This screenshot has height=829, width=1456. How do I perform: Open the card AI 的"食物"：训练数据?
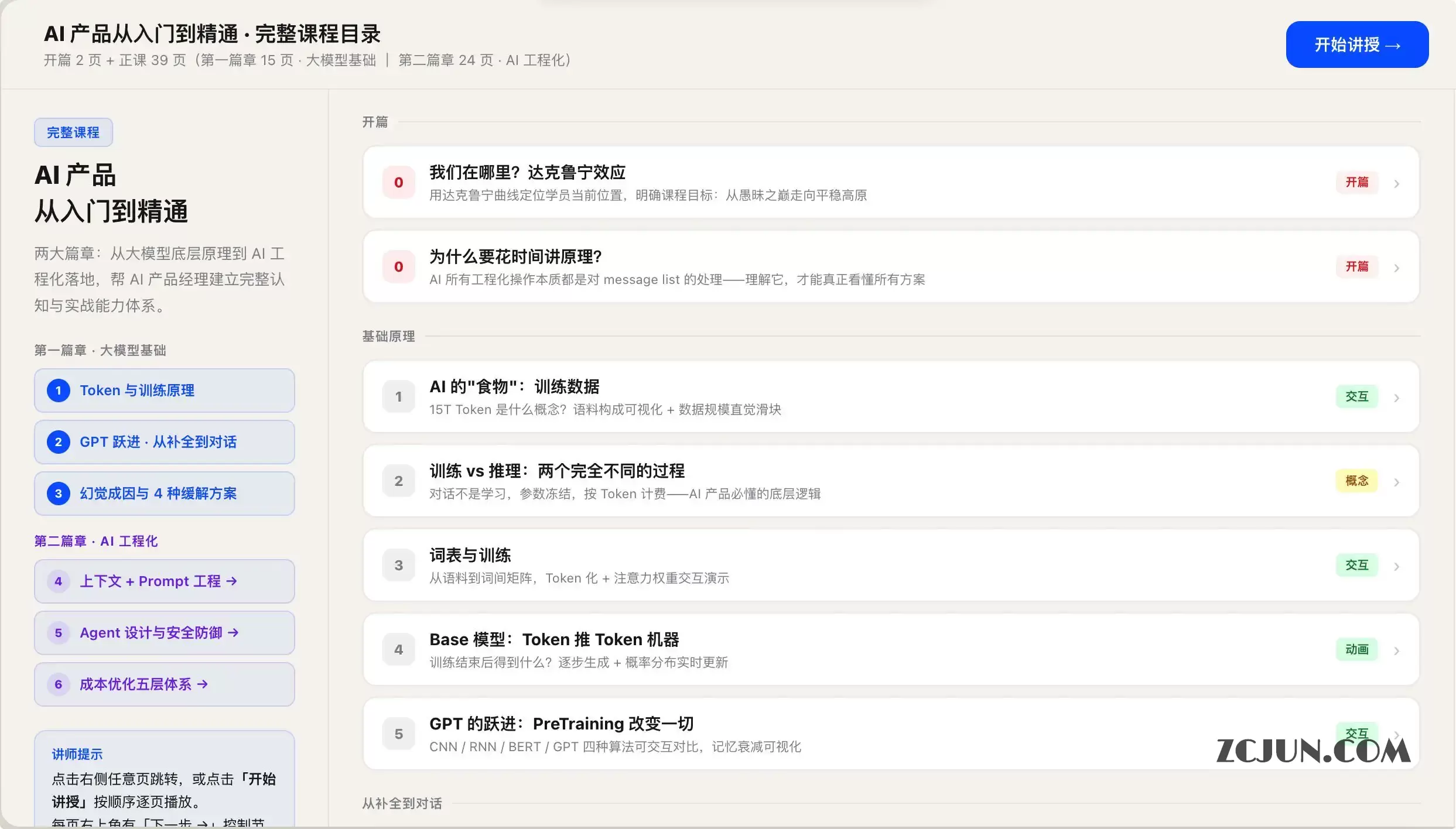(x=891, y=397)
